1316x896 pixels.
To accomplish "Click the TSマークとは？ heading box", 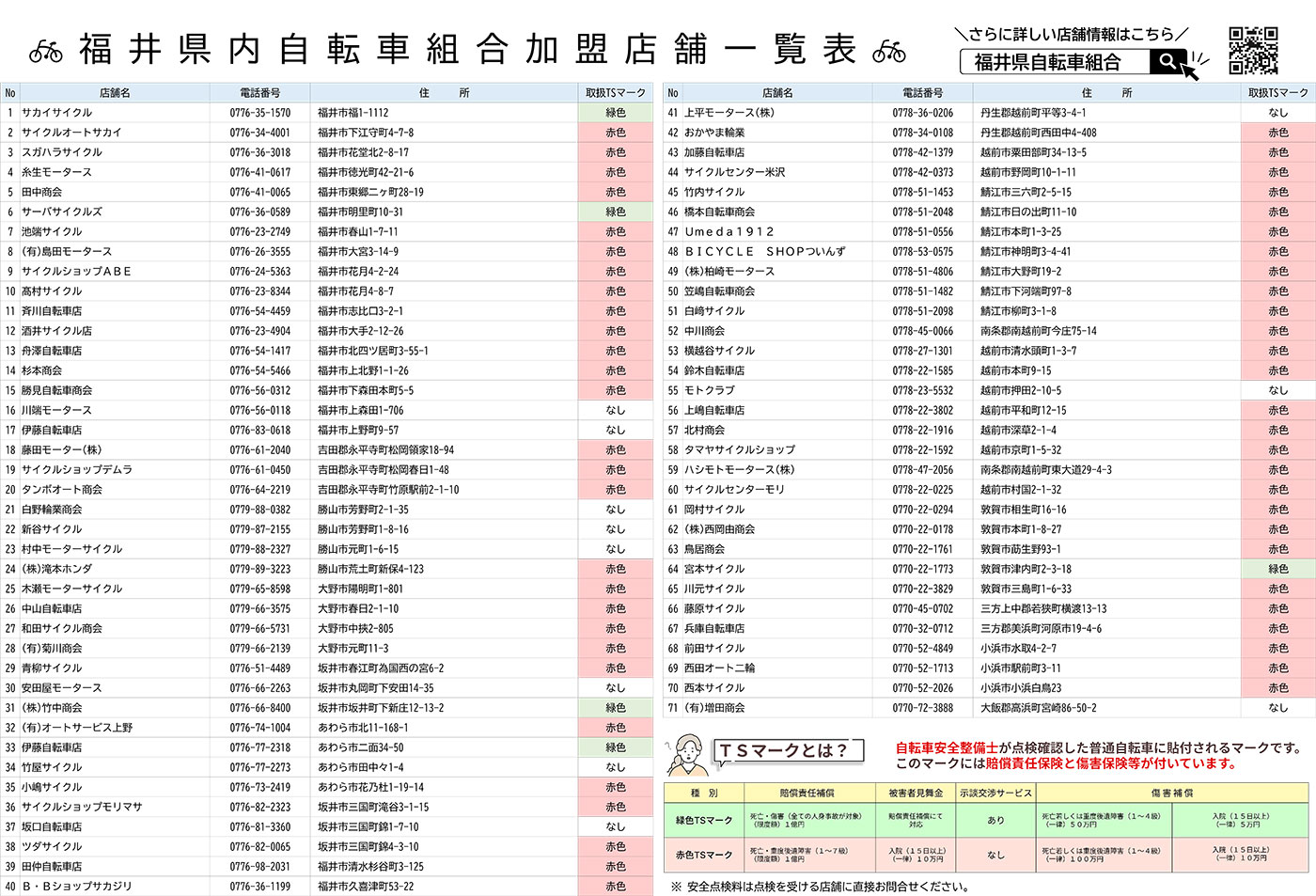I will coord(783,750).
